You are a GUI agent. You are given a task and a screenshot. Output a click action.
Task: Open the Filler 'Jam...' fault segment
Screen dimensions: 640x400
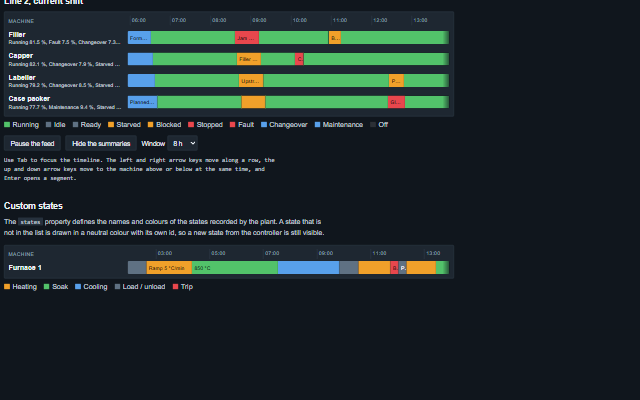[247, 38]
